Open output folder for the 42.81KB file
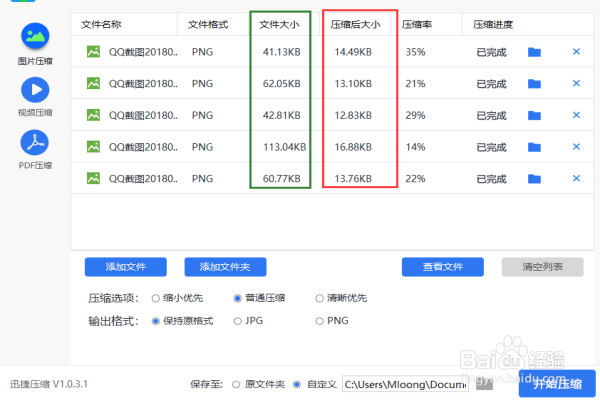600x400 pixels. click(534, 116)
